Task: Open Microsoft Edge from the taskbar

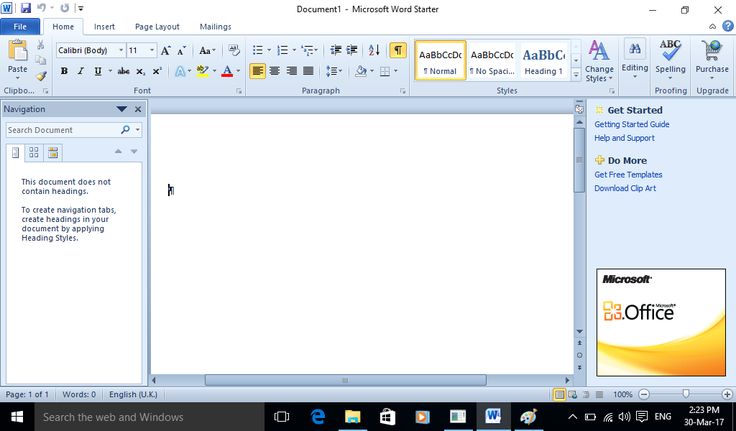Action: (x=318, y=416)
